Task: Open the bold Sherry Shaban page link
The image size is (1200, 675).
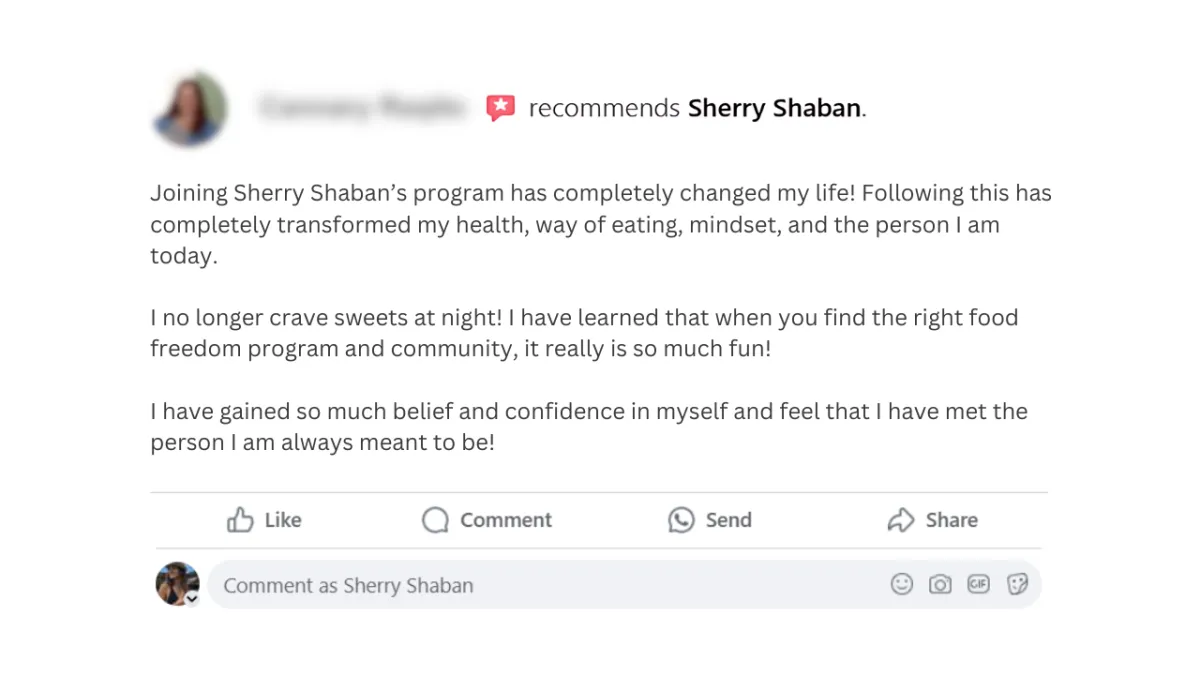Action: pyautogui.click(x=774, y=108)
